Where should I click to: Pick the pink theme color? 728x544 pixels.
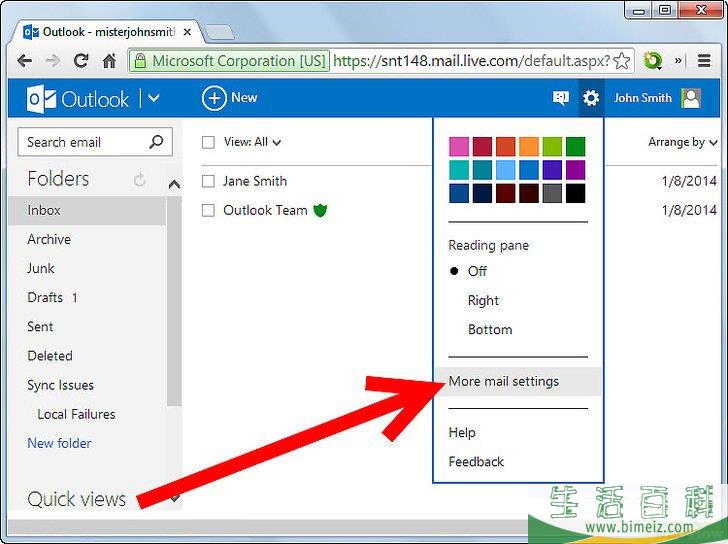[459, 146]
